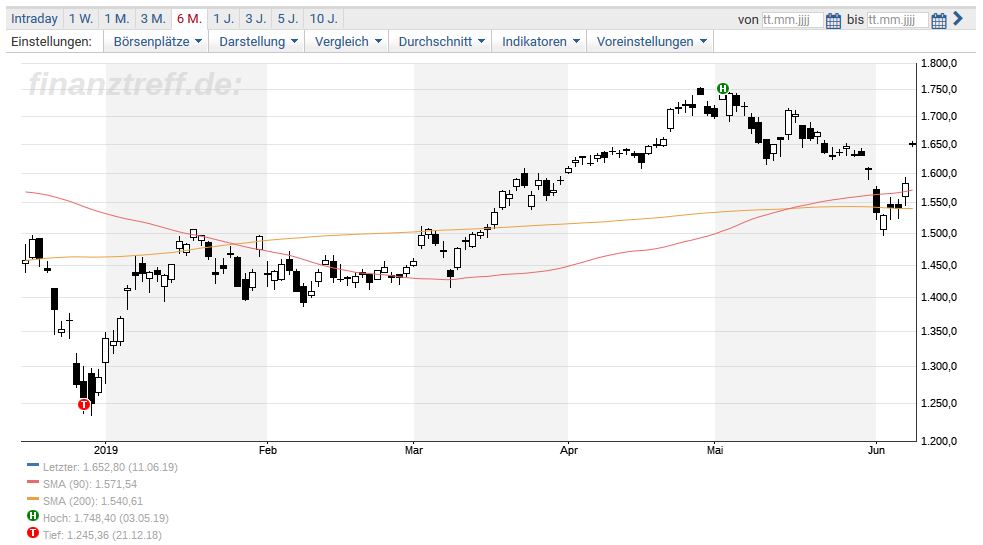The width and height of the screenshot is (983, 545).
Task: Click the red T icon in the legend
Action: [33, 533]
